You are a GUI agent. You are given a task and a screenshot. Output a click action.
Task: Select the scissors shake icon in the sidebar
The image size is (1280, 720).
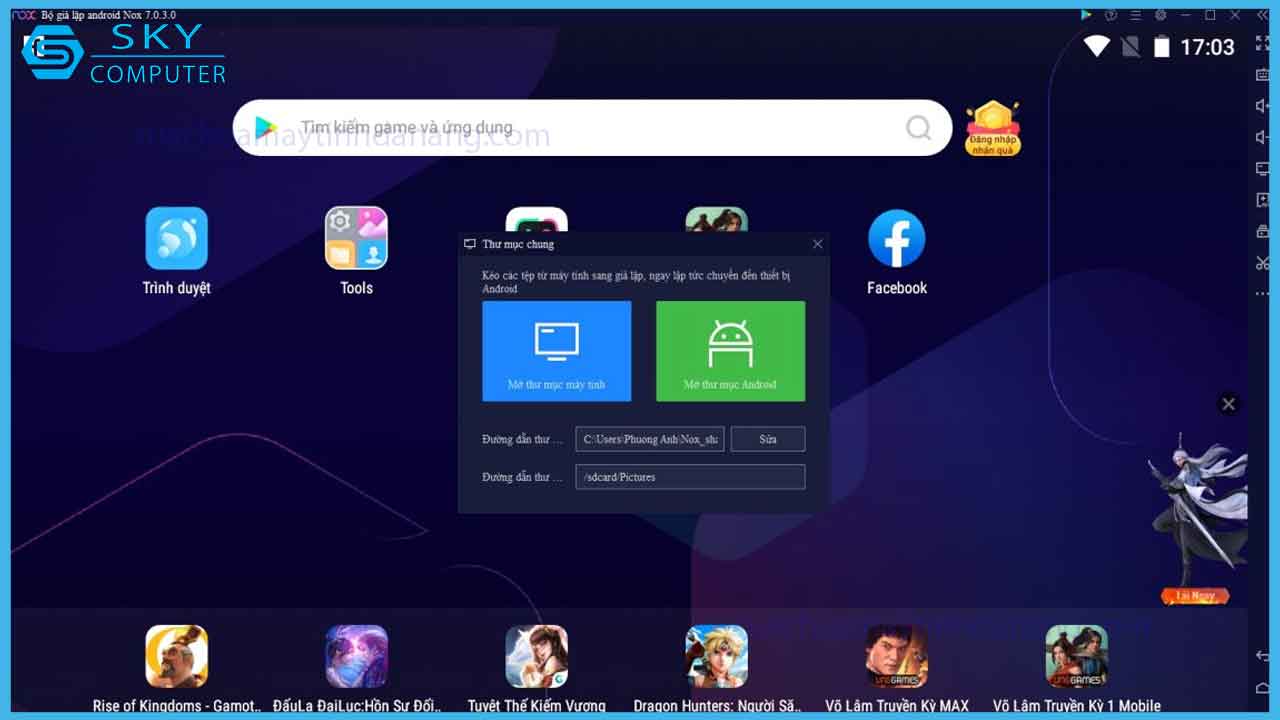(x=1261, y=262)
